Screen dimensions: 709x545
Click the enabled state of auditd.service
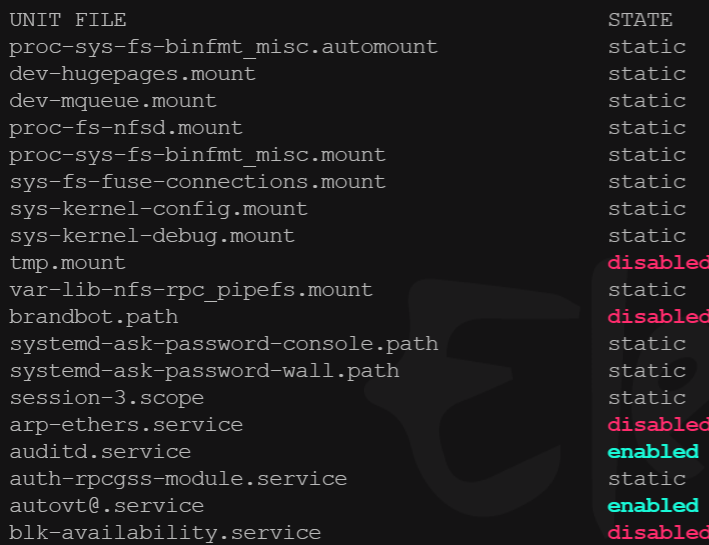click(653, 452)
